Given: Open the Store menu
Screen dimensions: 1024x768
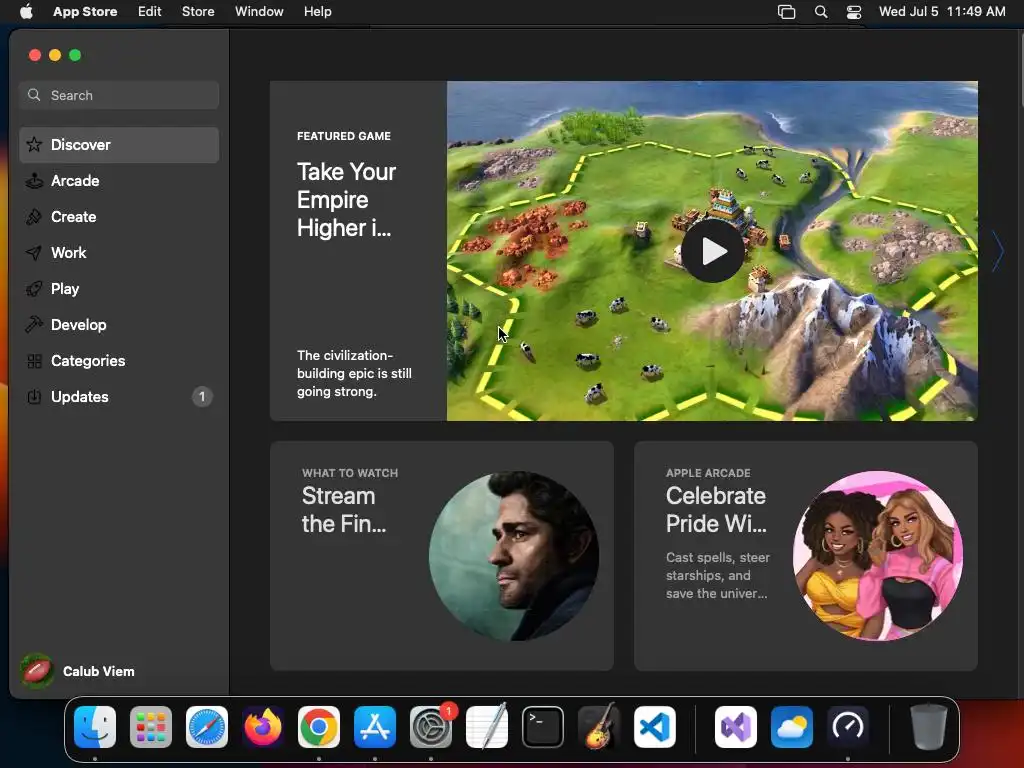Looking at the screenshot, I should tap(198, 11).
